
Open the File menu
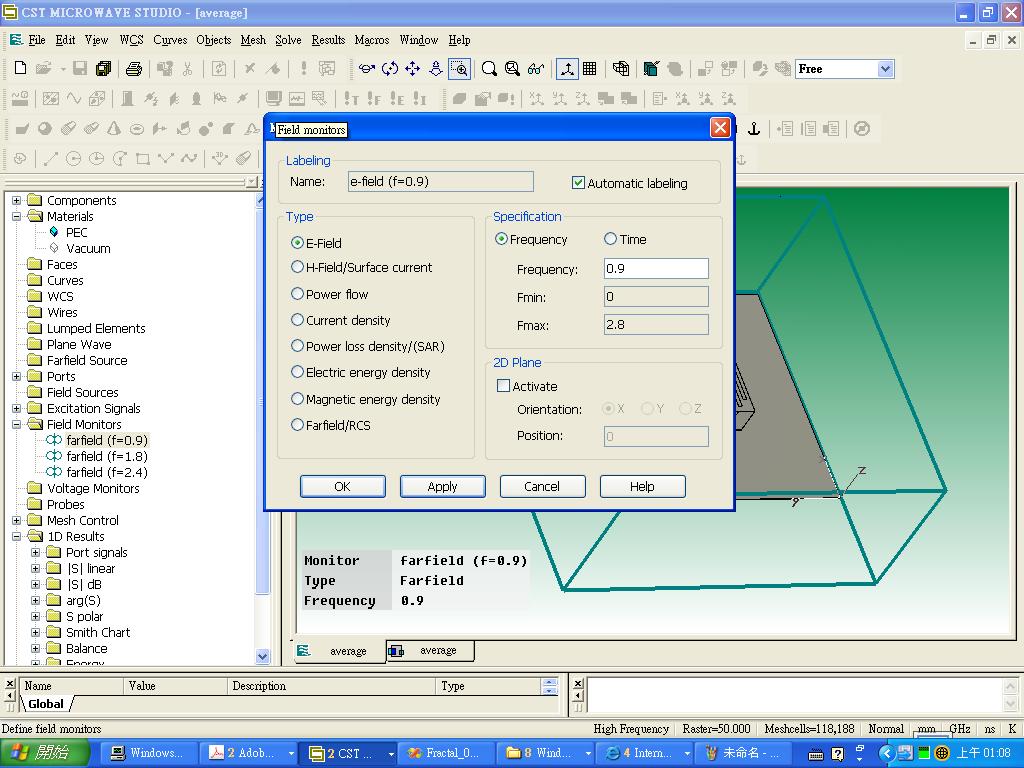pyautogui.click(x=37, y=40)
